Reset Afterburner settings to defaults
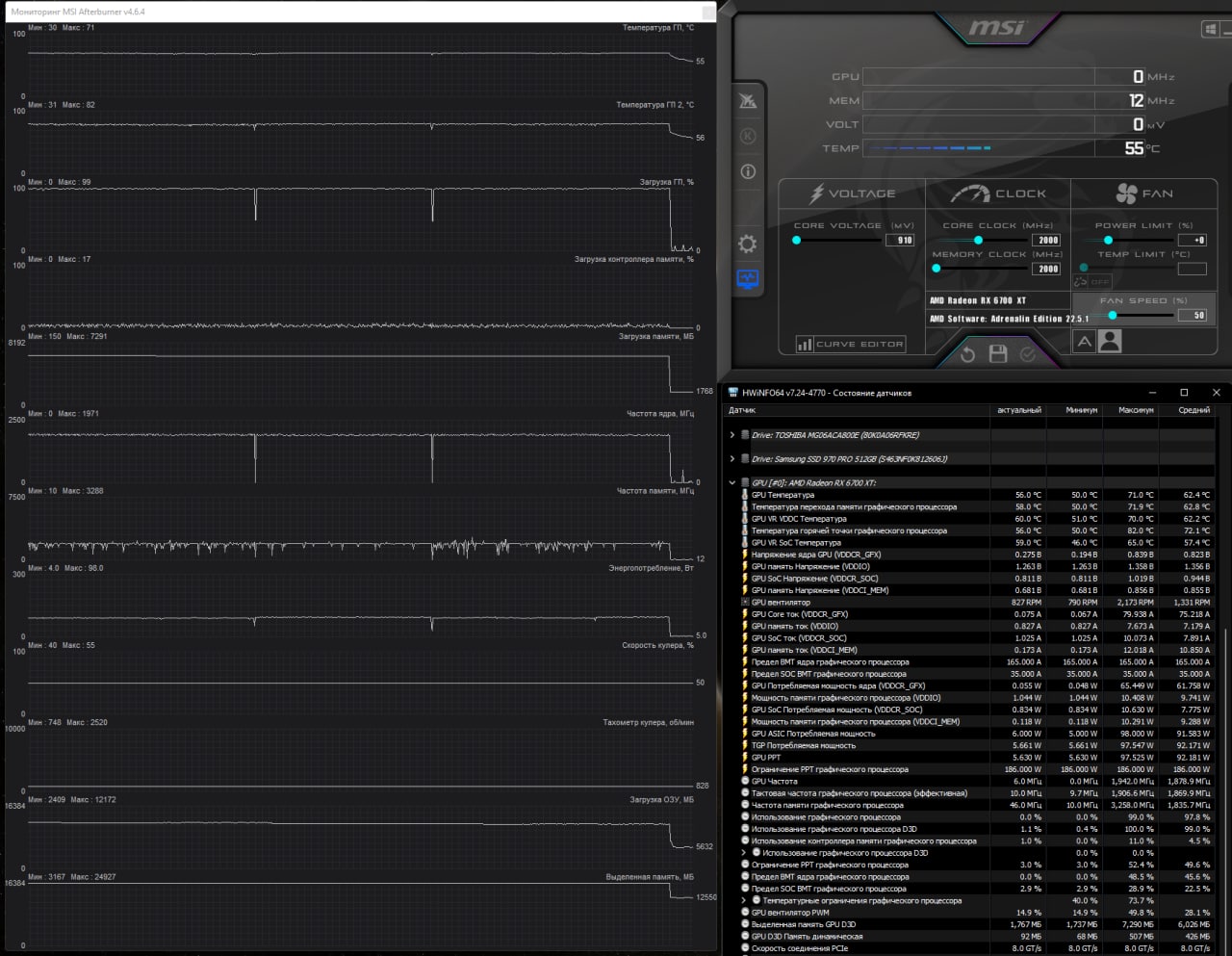The height and width of the screenshot is (956, 1232). pyautogui.click(x=967, y=354)
